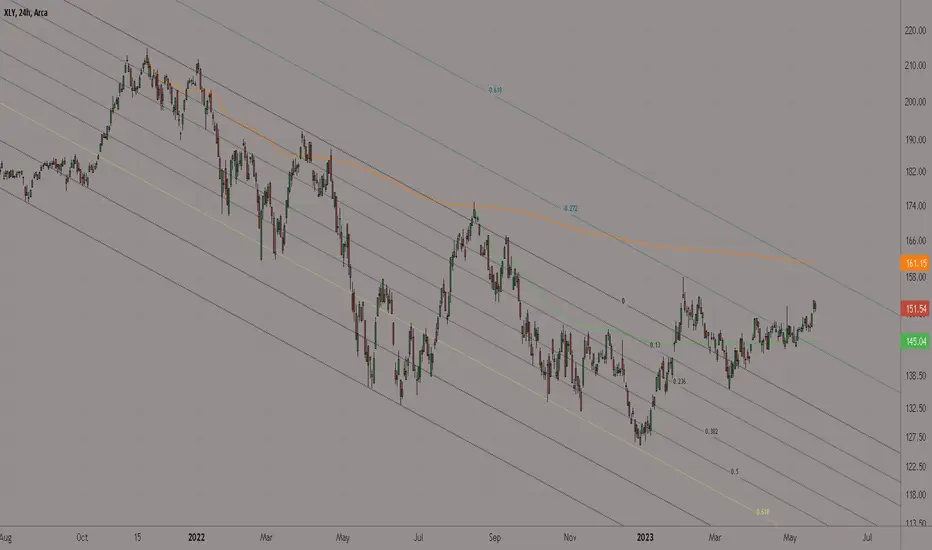
Task: Select the red 151.54 last price tag
Action: [915, 309]
